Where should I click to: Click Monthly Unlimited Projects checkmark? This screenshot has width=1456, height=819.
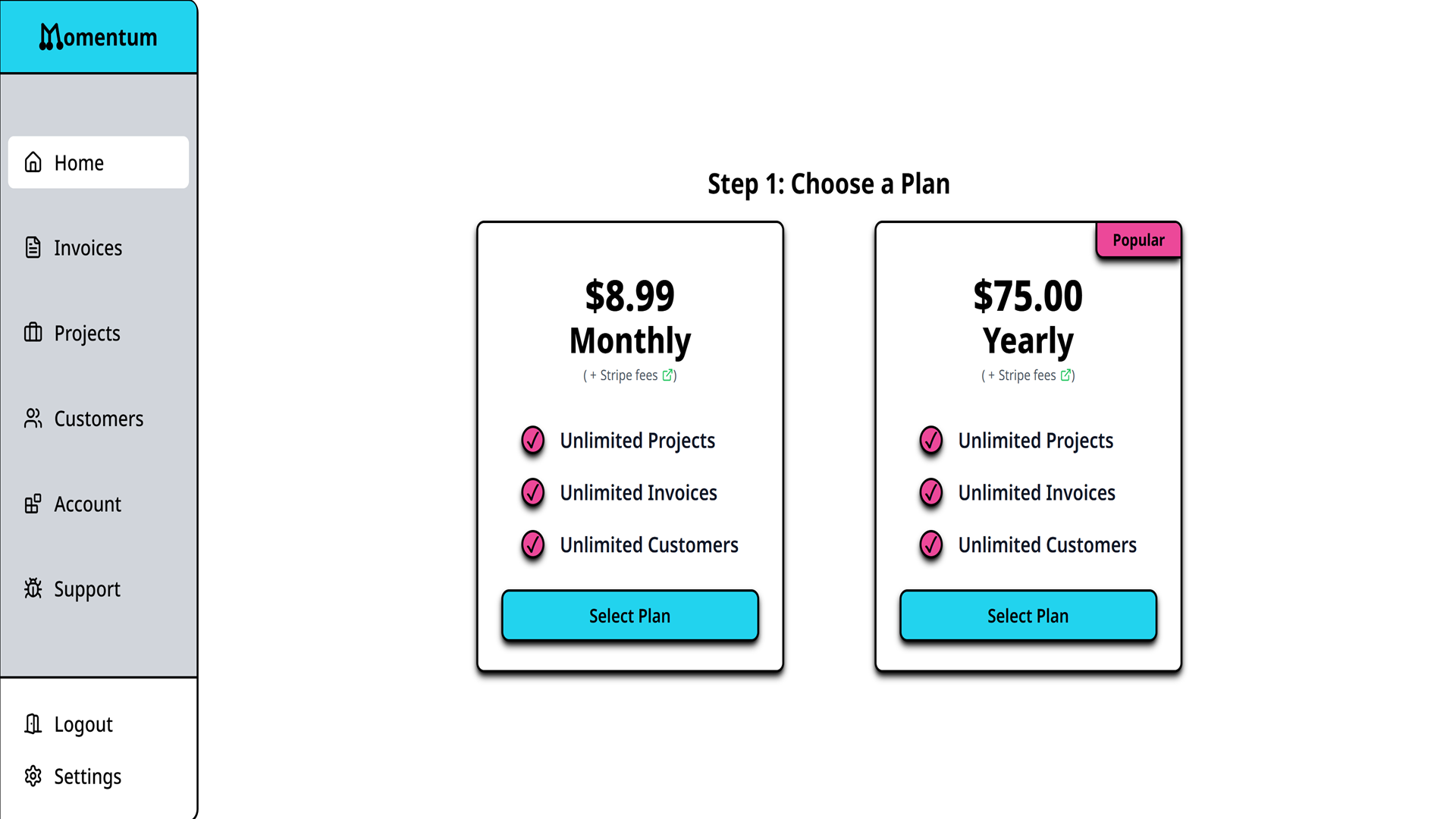(x=533, y=440)
